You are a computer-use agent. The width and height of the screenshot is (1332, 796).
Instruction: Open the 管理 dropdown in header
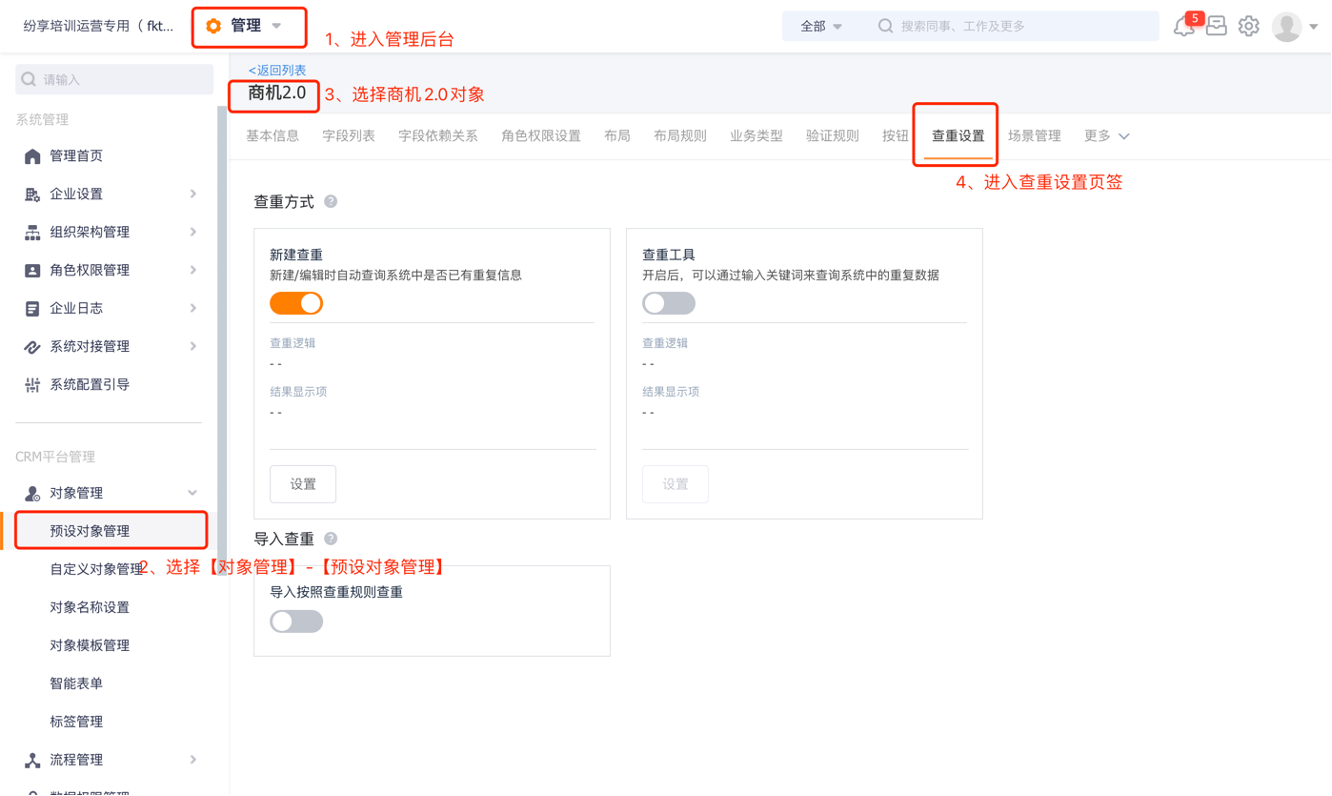tap(248, 26)
